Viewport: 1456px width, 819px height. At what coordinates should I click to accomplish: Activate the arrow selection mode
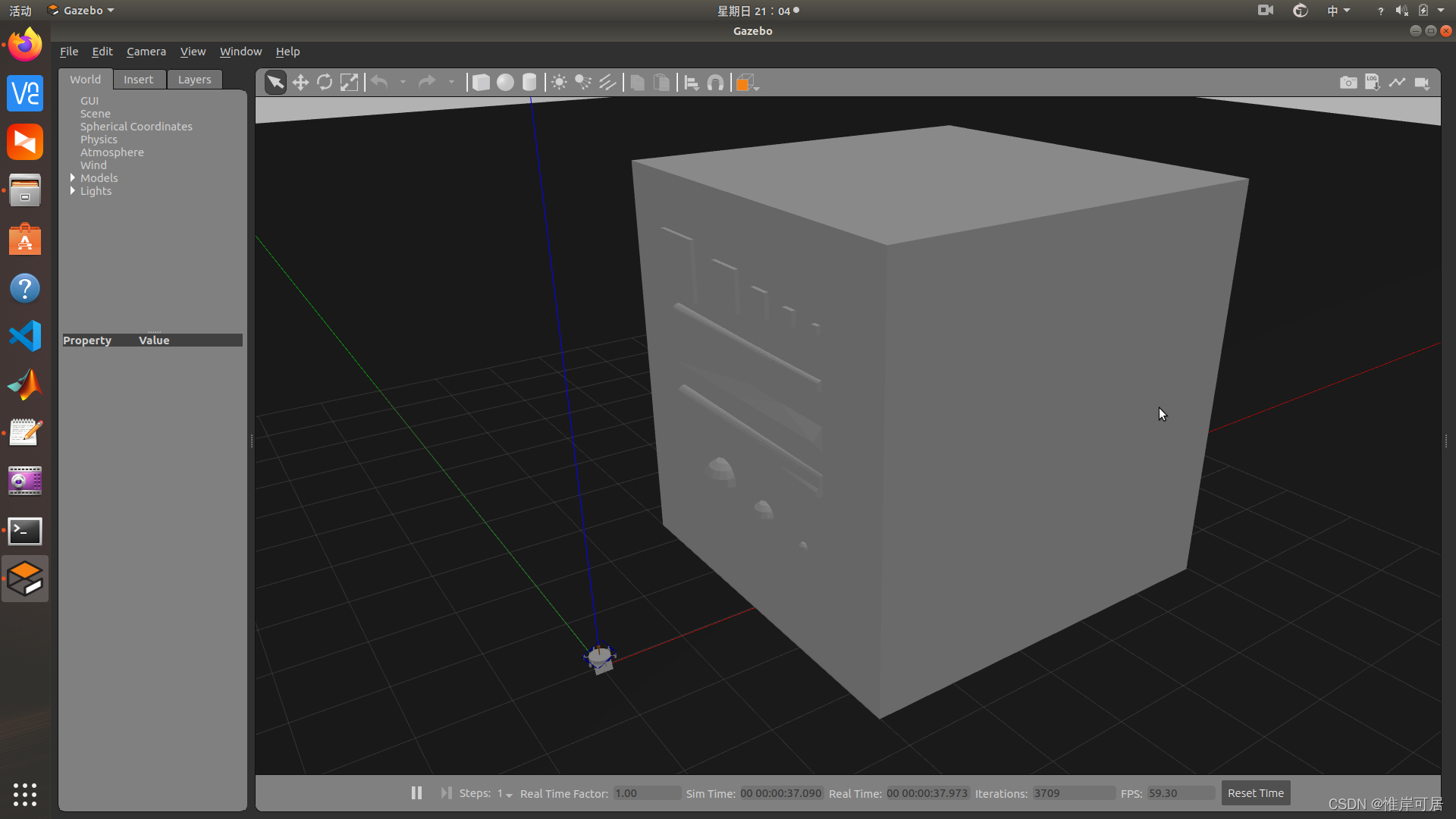click(x=276, y=83)
